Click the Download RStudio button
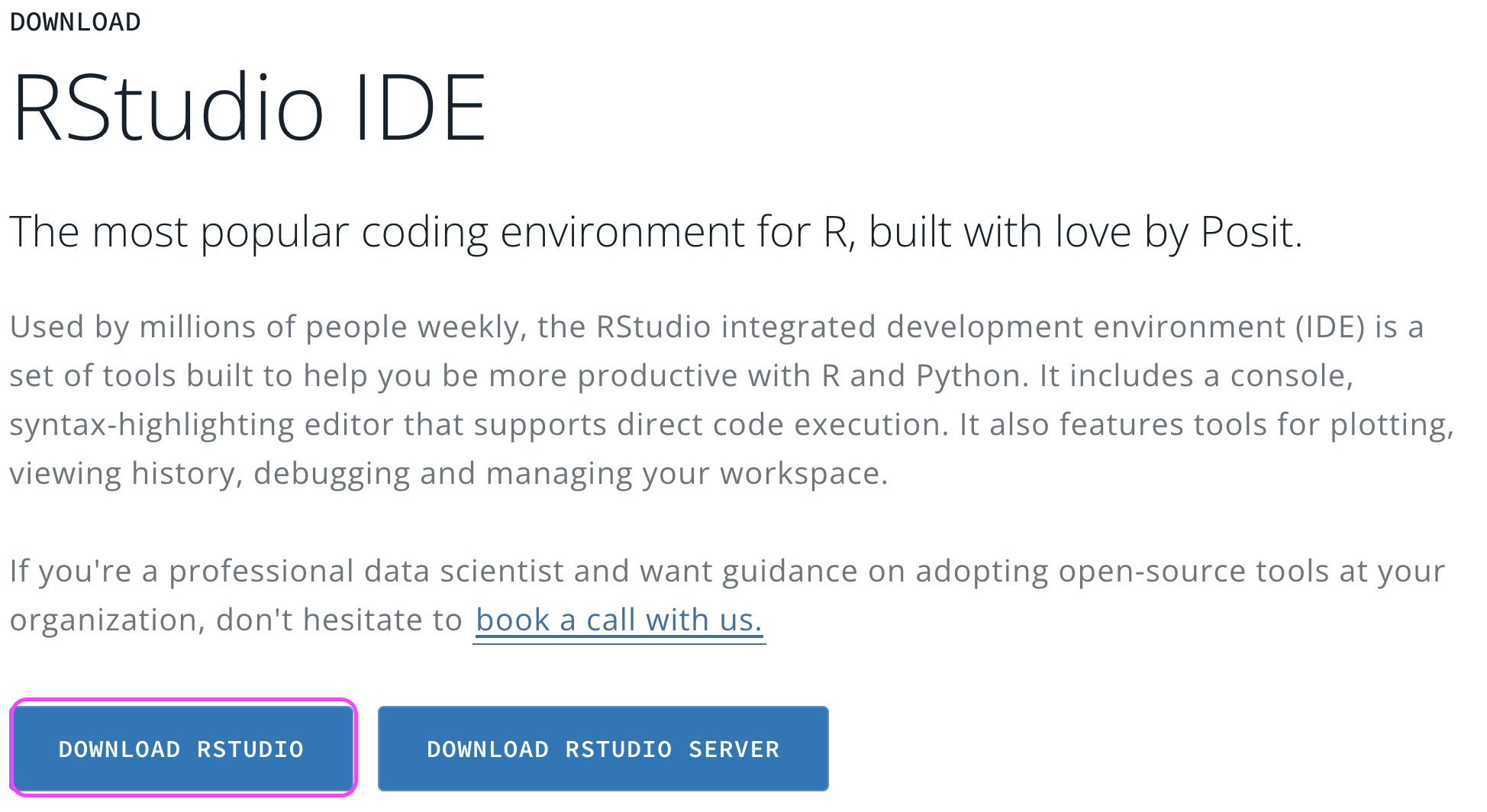The height and width of the screenshot is (812, 1487). 182,749
